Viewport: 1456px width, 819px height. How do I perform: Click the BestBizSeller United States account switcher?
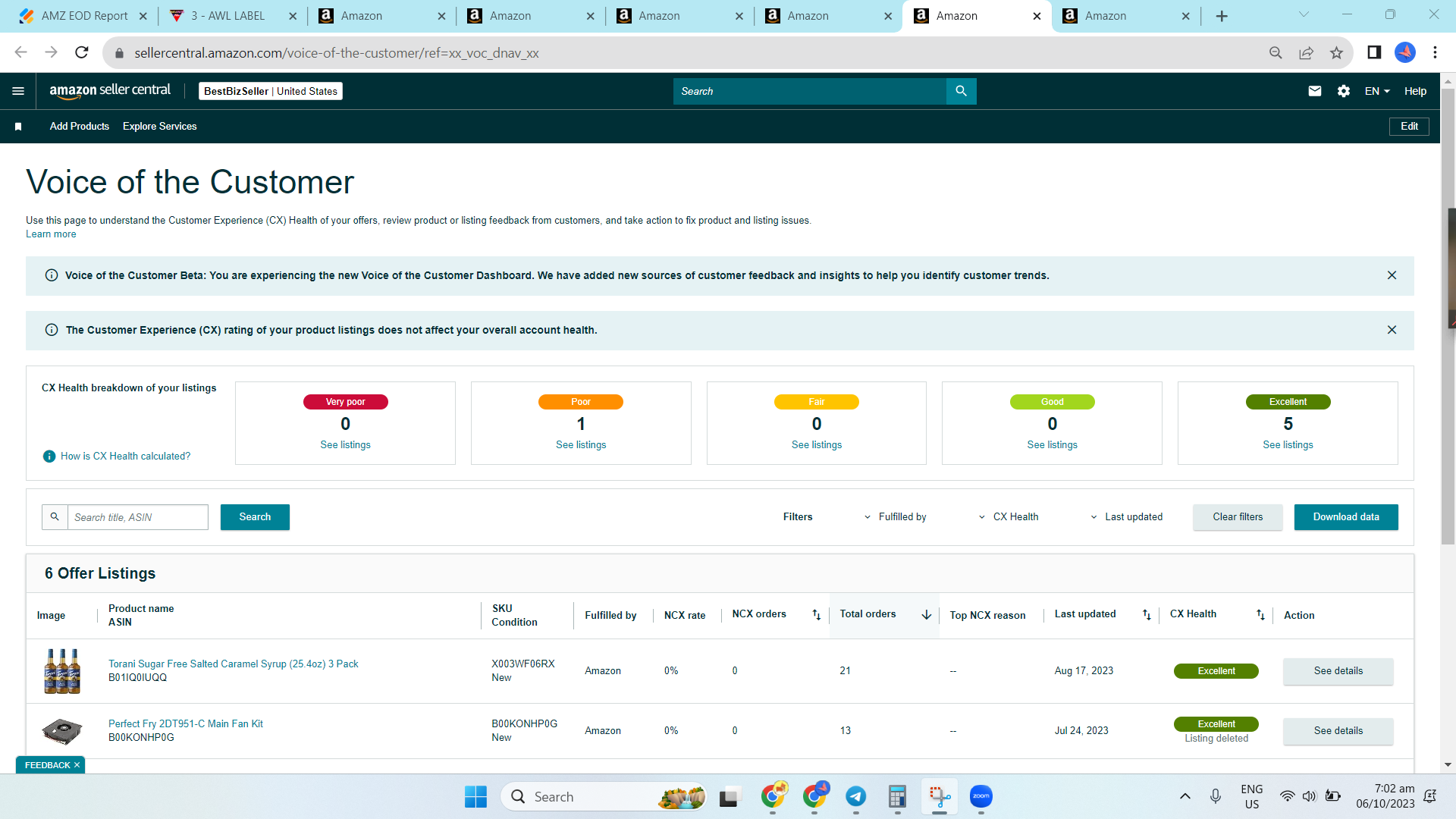271,91
